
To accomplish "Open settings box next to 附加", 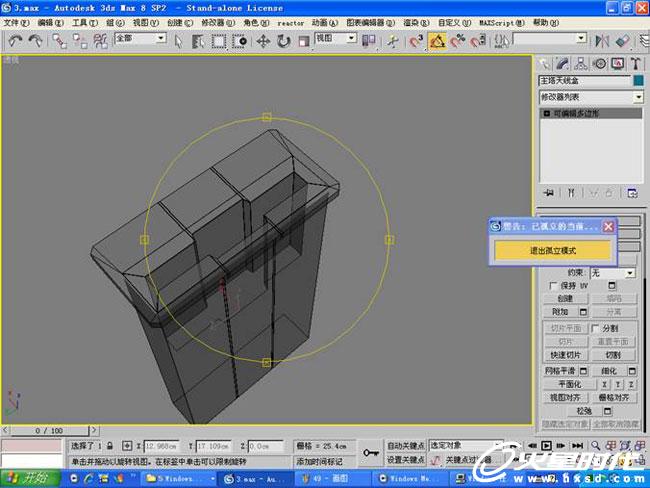I will tap(583, 312).
